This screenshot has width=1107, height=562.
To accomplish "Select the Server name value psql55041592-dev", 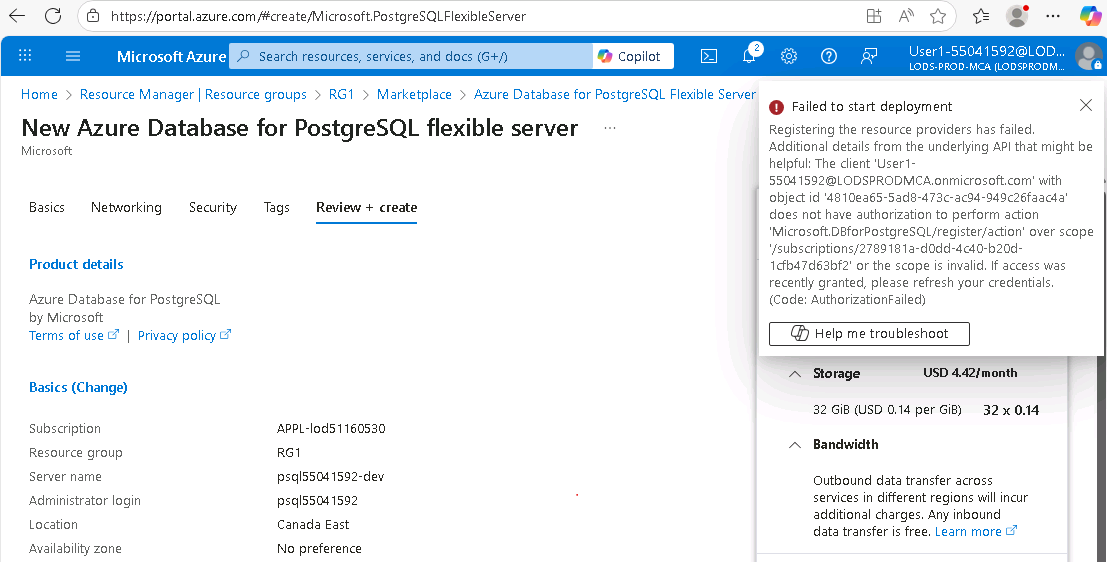I will click(330, 477).
